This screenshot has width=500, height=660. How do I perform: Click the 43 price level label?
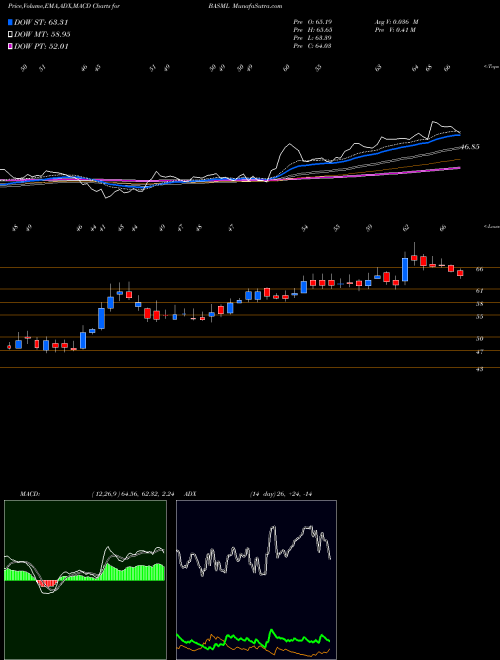coord(481,369)
